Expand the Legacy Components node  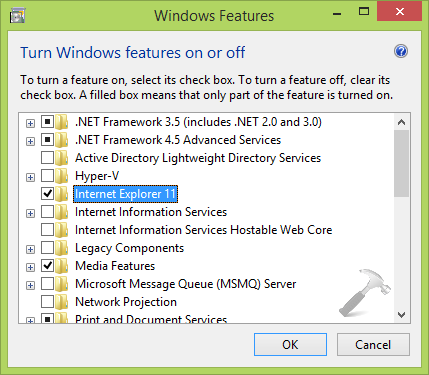click(x=30, y=249)
